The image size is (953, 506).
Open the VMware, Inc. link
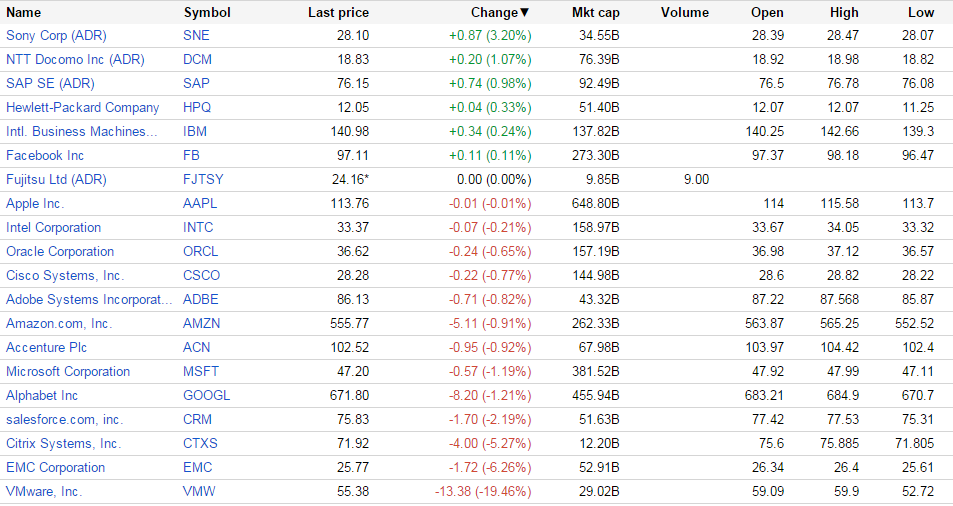point(44,491)
